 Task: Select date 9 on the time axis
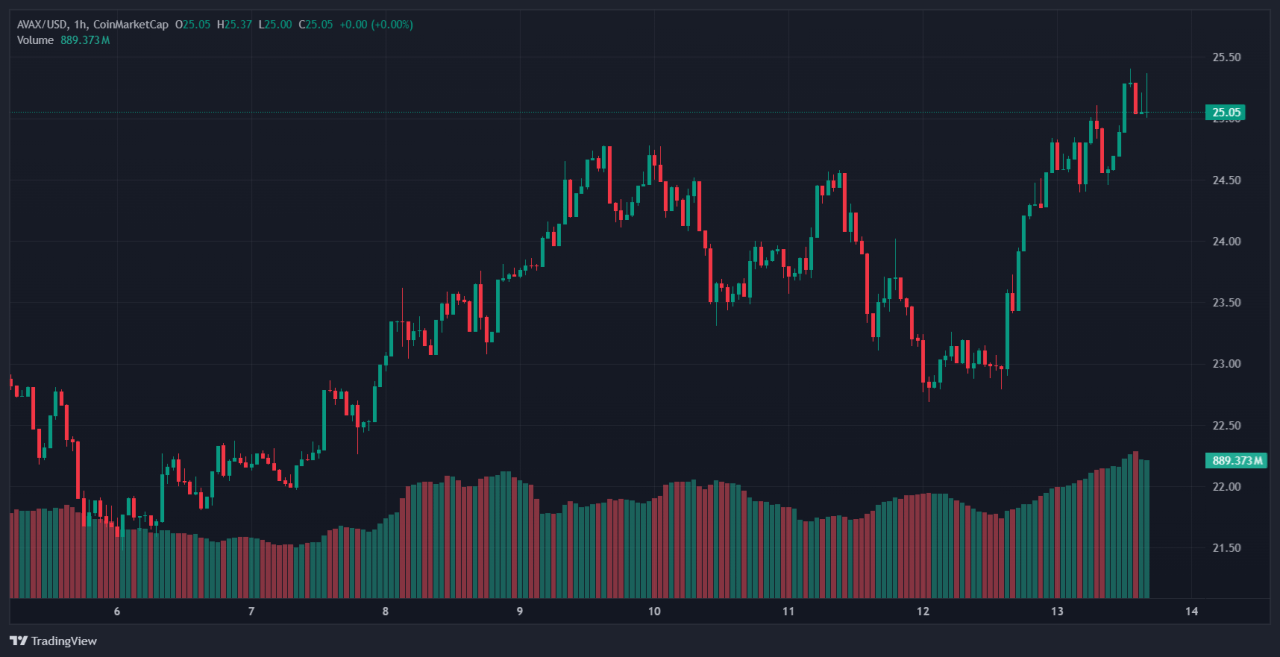click(x=519, y=611)
